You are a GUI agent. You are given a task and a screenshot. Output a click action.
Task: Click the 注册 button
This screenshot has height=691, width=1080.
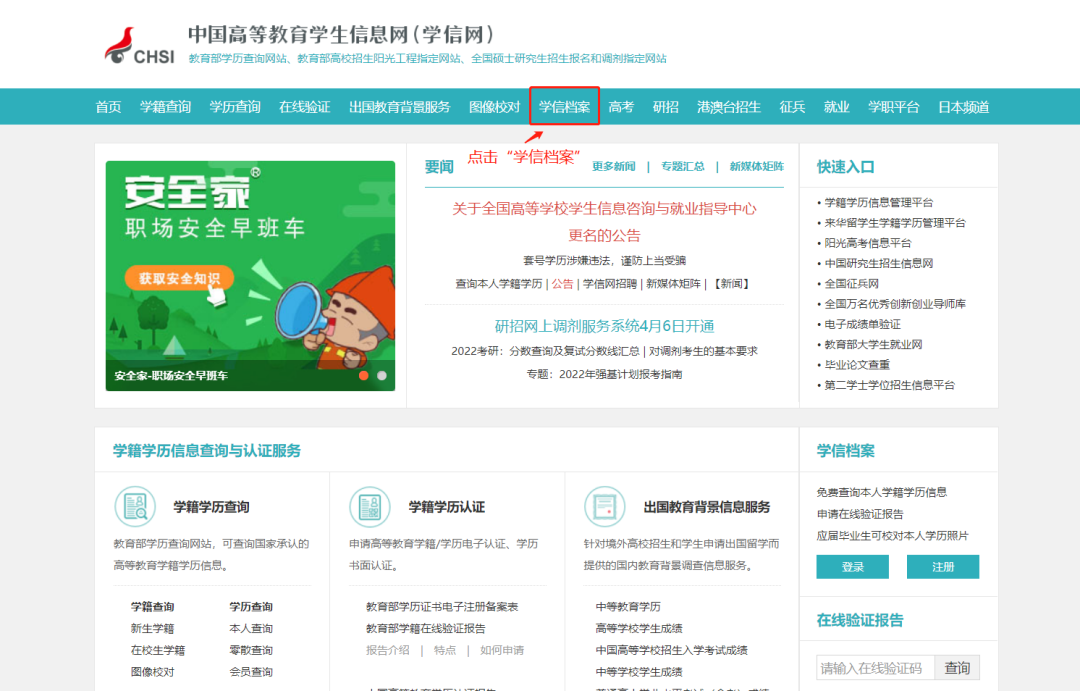(943, 567)
